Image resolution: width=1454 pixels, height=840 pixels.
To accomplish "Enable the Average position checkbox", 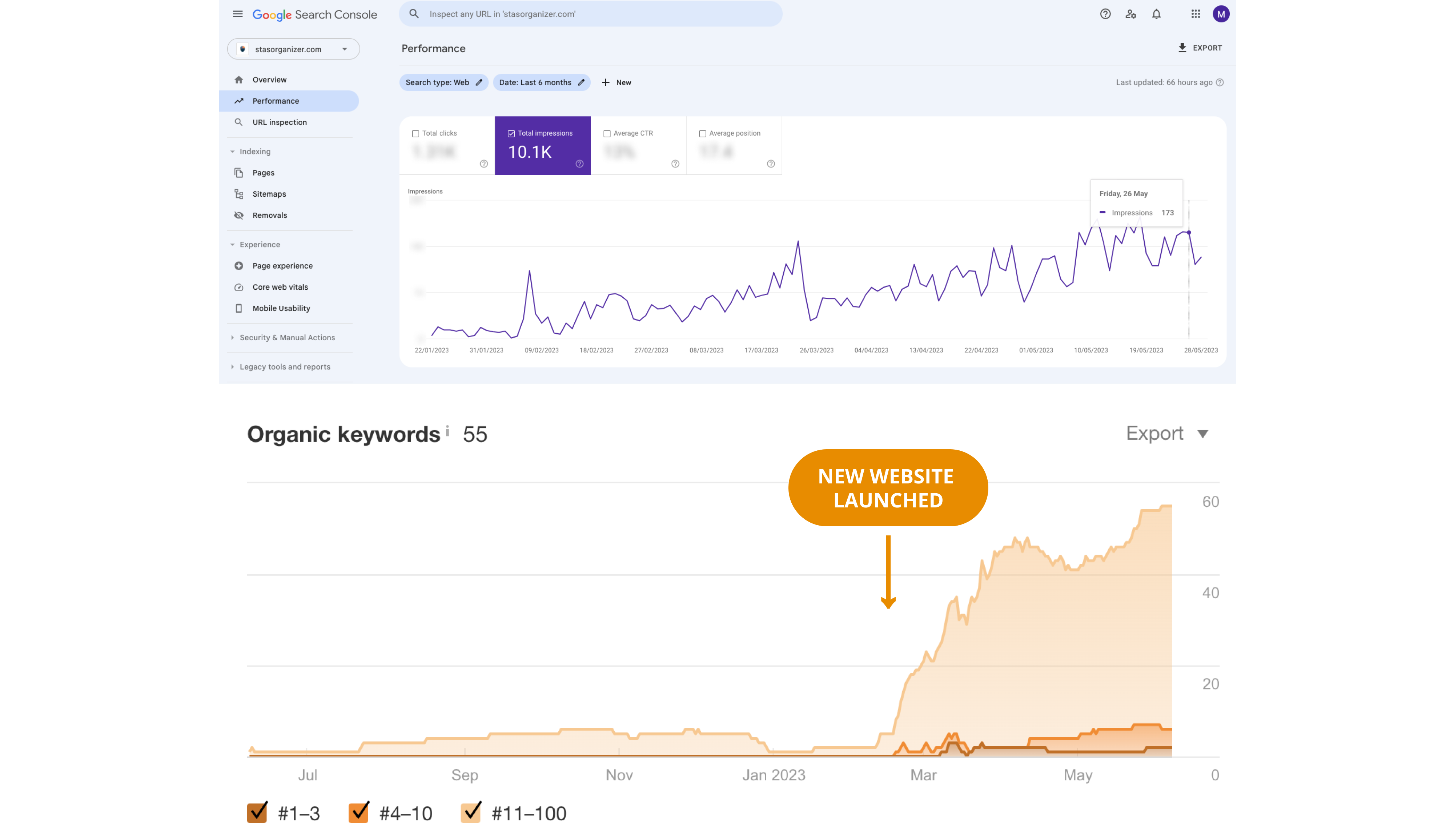I will (703, 133).
